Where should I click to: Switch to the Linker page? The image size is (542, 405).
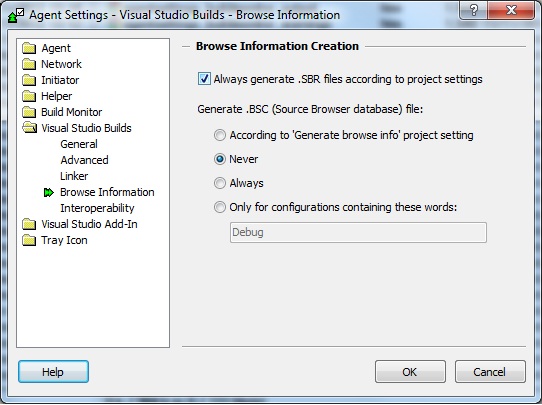pos(74,176)
